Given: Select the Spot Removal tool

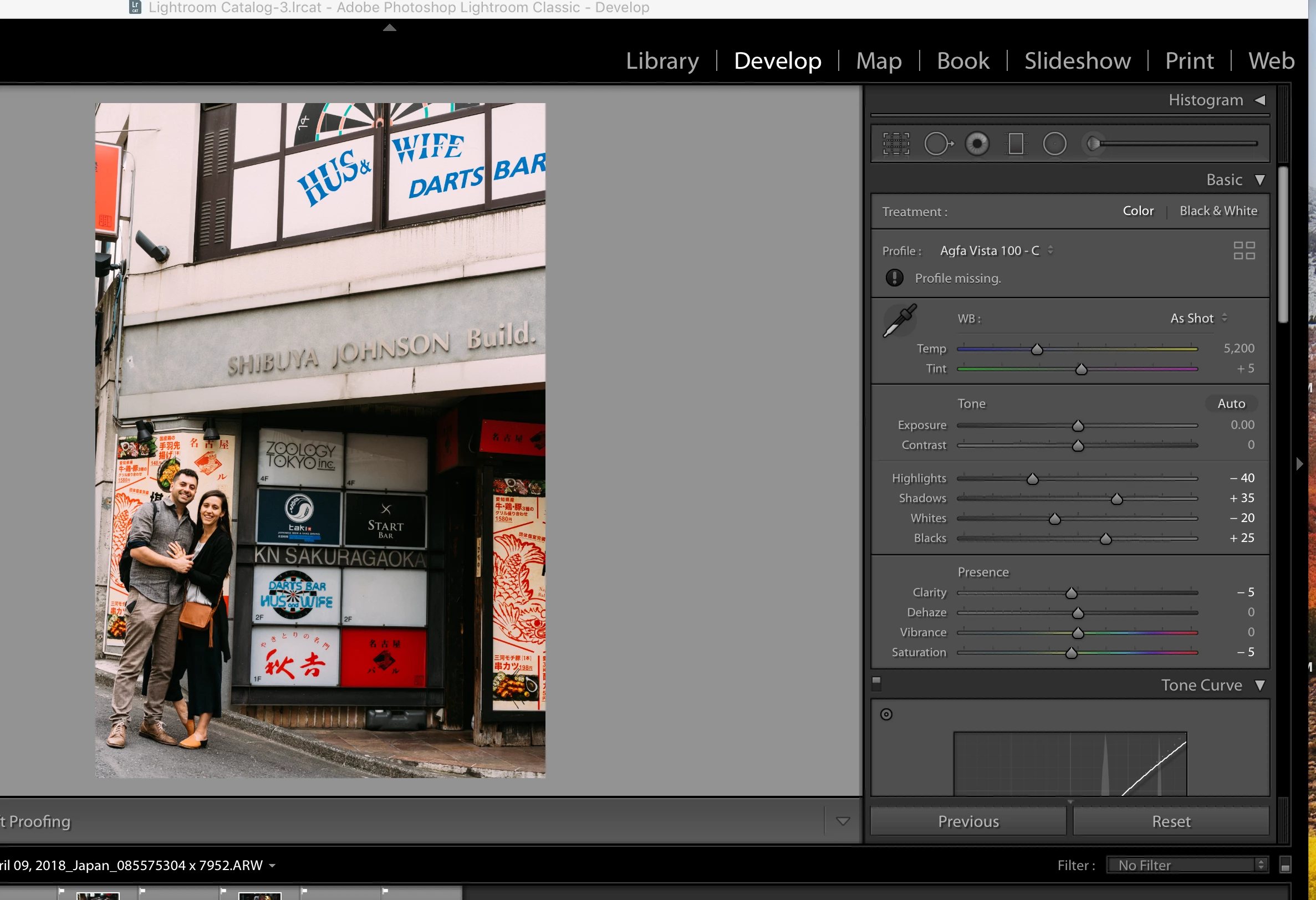Looking at the screenshot, I should coord(938,144).
